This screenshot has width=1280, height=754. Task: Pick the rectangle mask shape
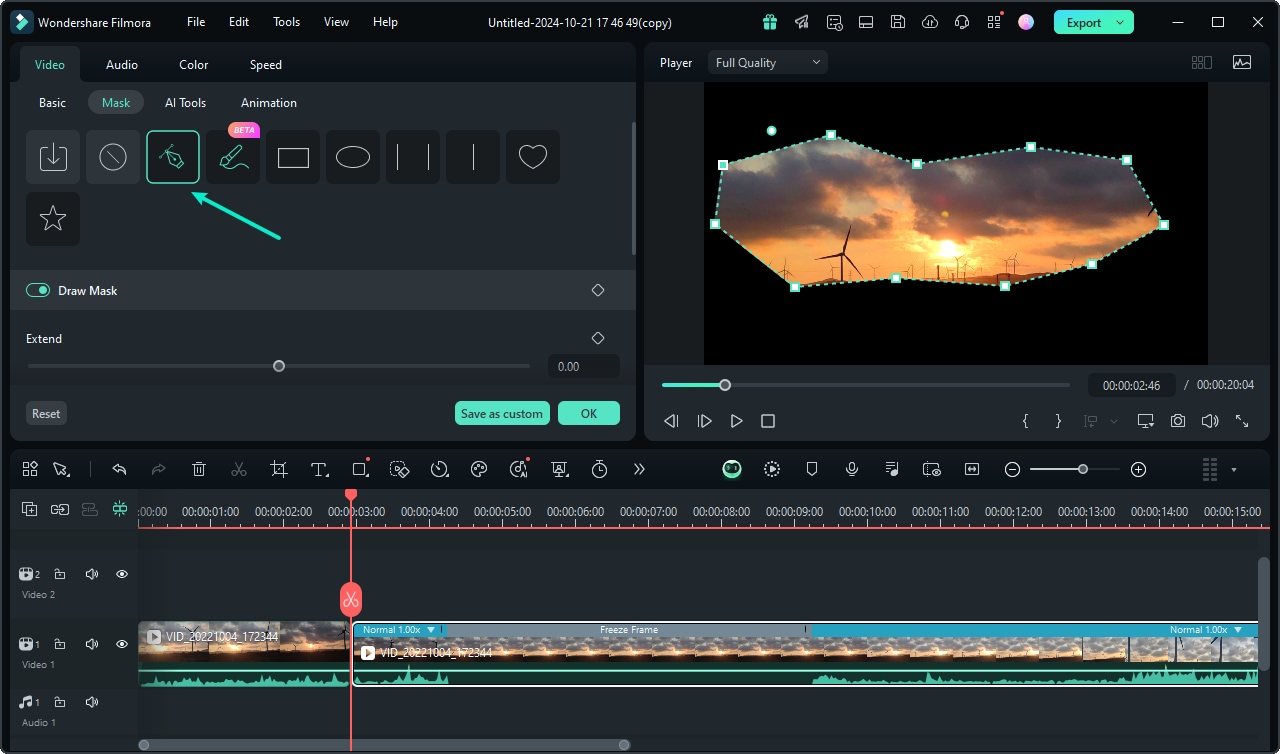pyautogui.click(x=293, y=157)
